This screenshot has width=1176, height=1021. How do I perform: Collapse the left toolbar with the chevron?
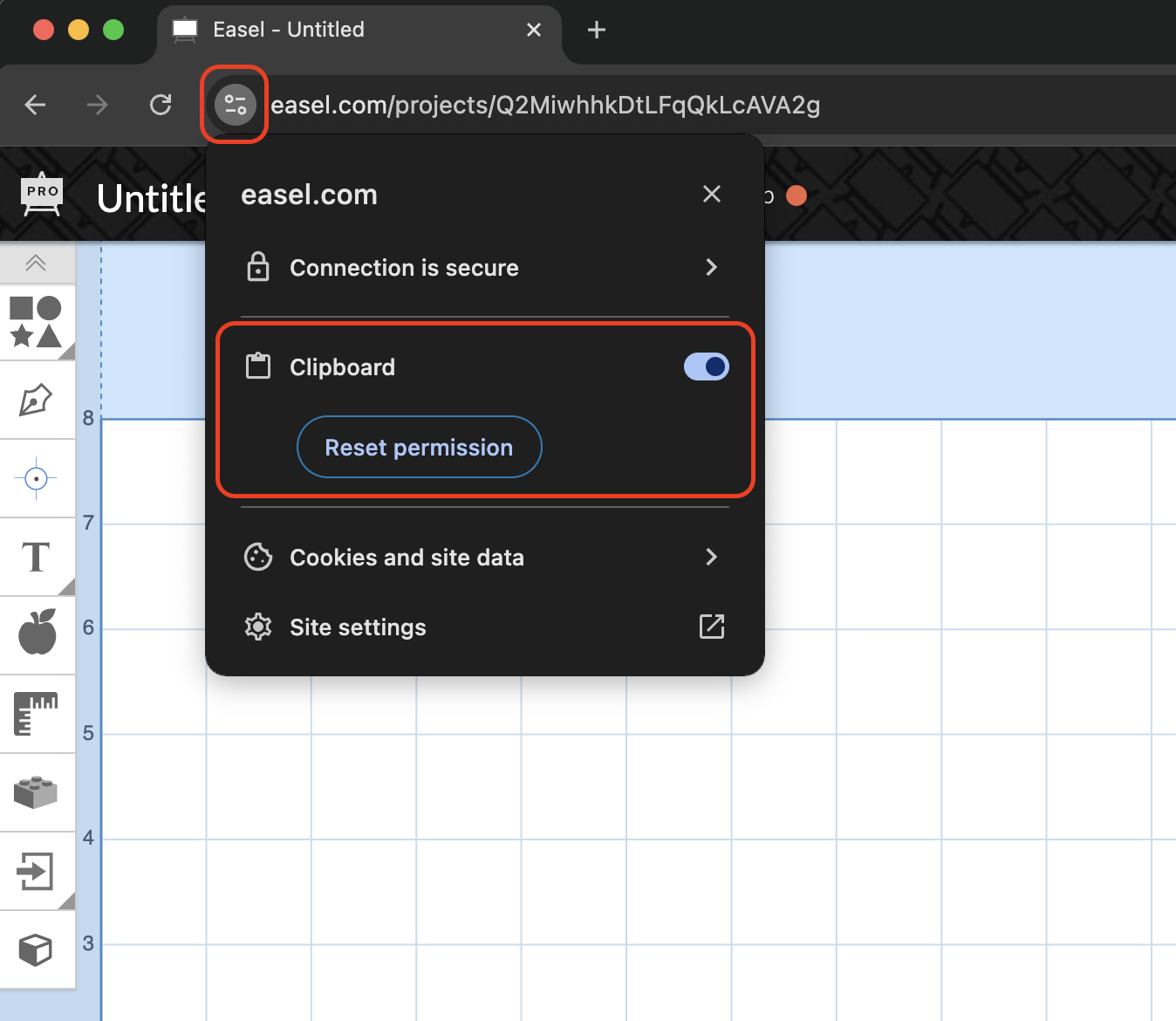click(37, 264)
